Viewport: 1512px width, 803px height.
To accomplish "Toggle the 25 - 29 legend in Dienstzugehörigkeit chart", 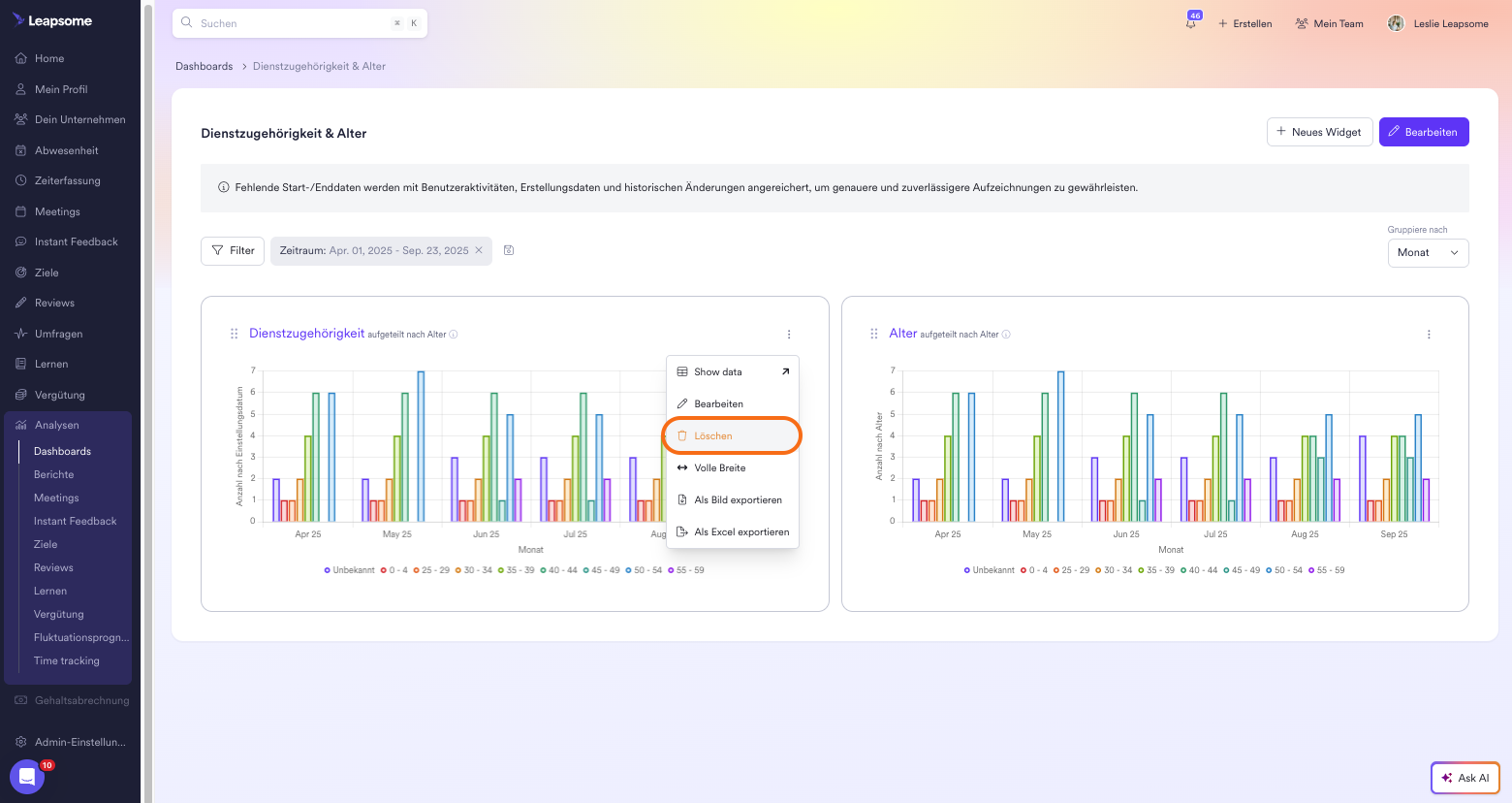I will (431, 570).
